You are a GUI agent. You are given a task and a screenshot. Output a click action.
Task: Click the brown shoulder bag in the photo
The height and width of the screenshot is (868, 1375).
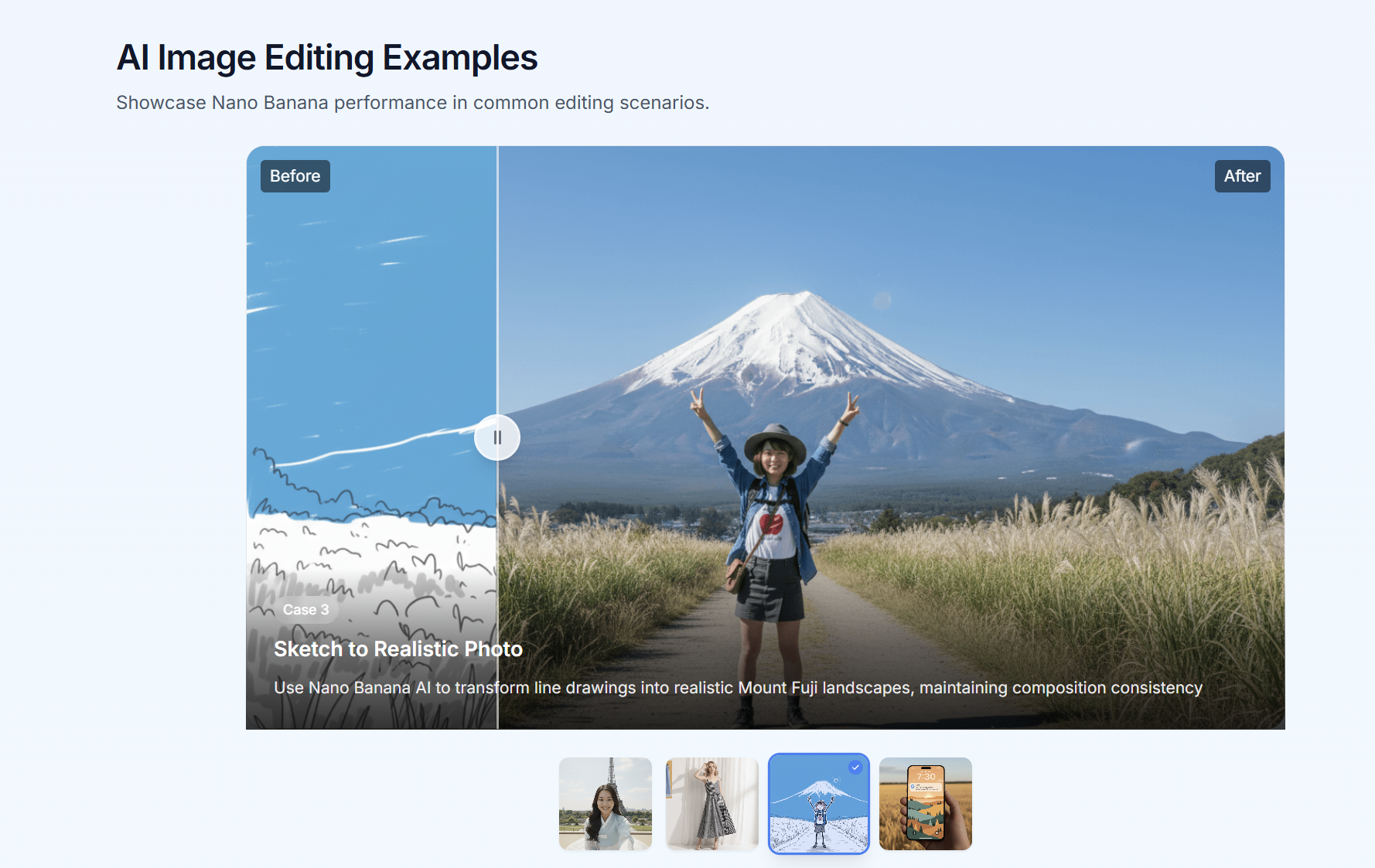[737, 575]
